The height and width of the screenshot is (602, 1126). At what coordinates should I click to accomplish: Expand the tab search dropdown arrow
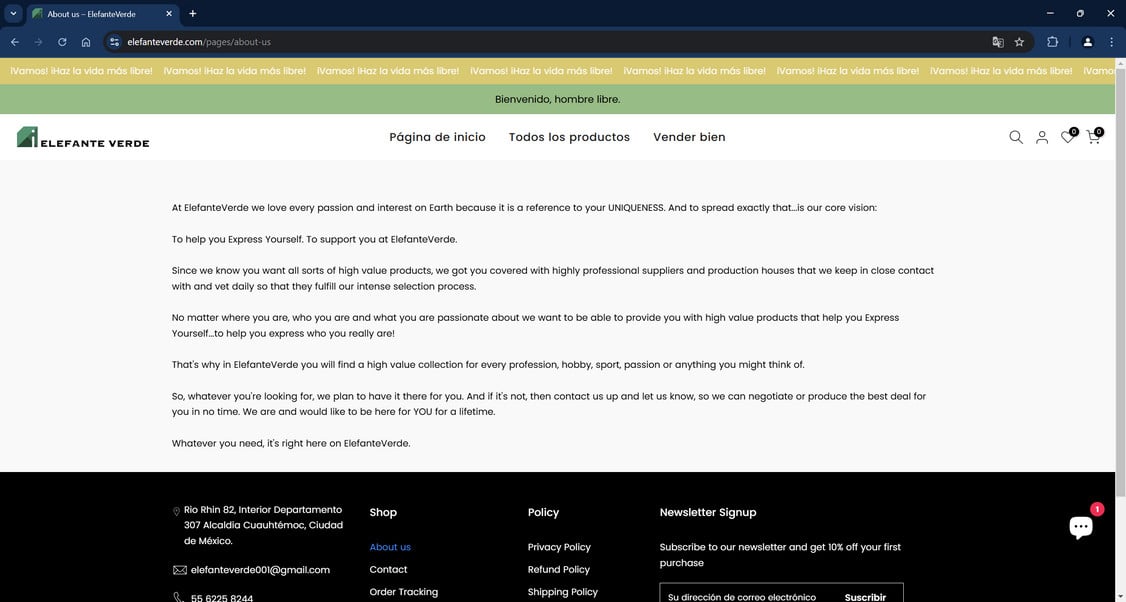click(x=13, y=14)
